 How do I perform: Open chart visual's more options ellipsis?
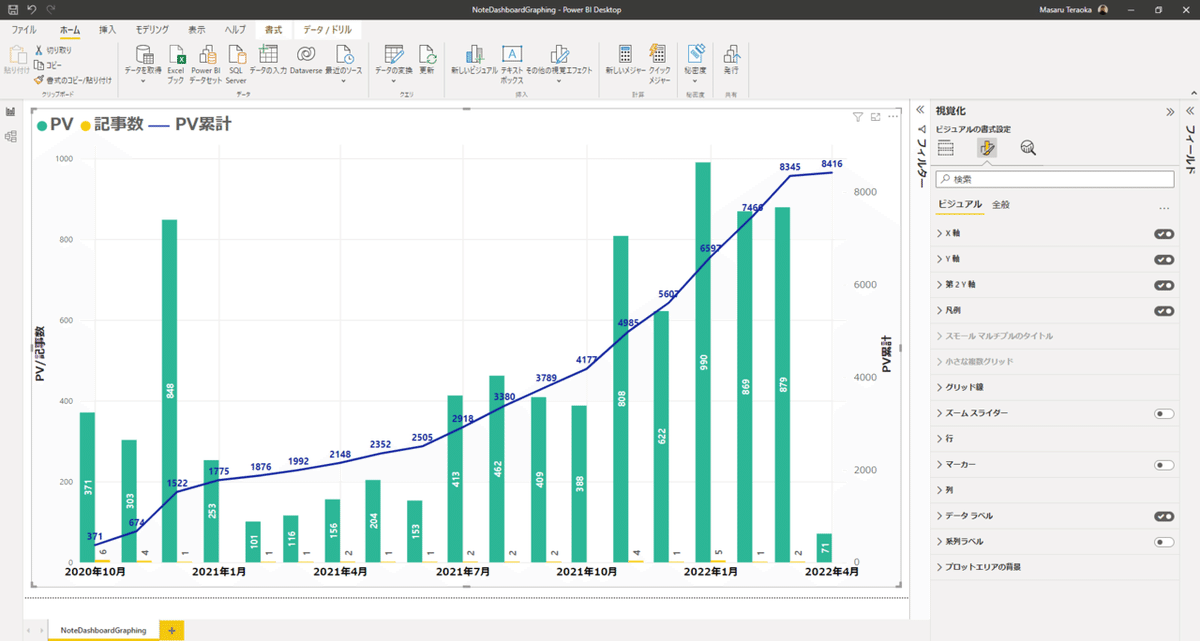tap(894, 117)
